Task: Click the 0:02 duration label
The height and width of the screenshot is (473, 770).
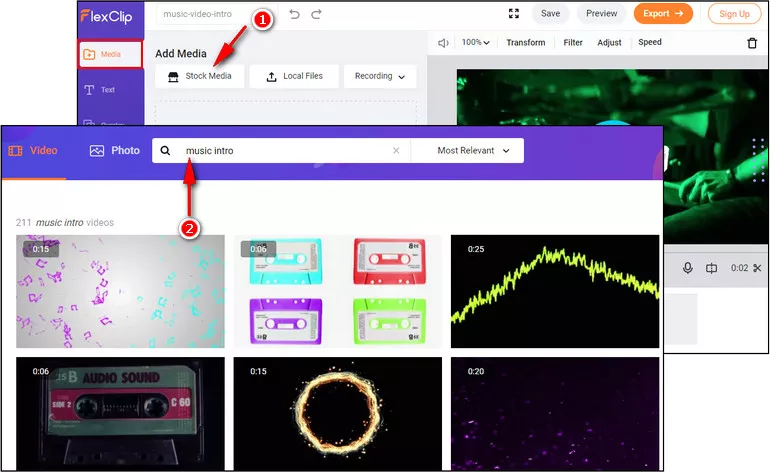Action: tap(739, 268)
